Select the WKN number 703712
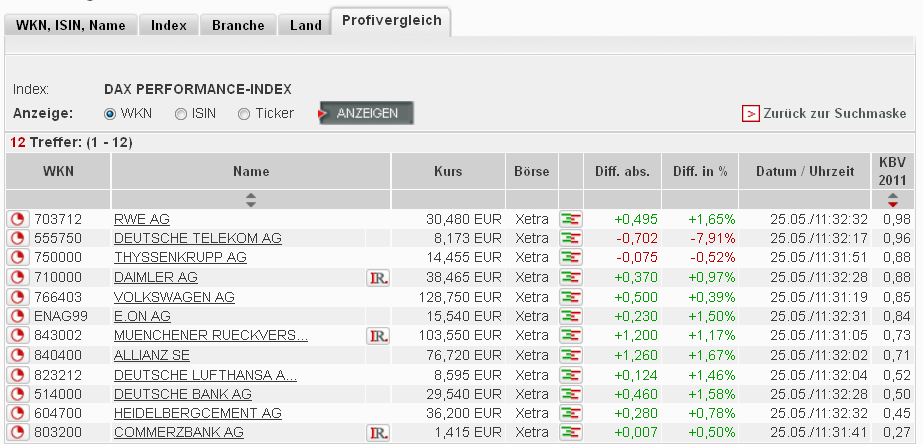The height and width of the screenshot is (444, 923). (58, 219)
